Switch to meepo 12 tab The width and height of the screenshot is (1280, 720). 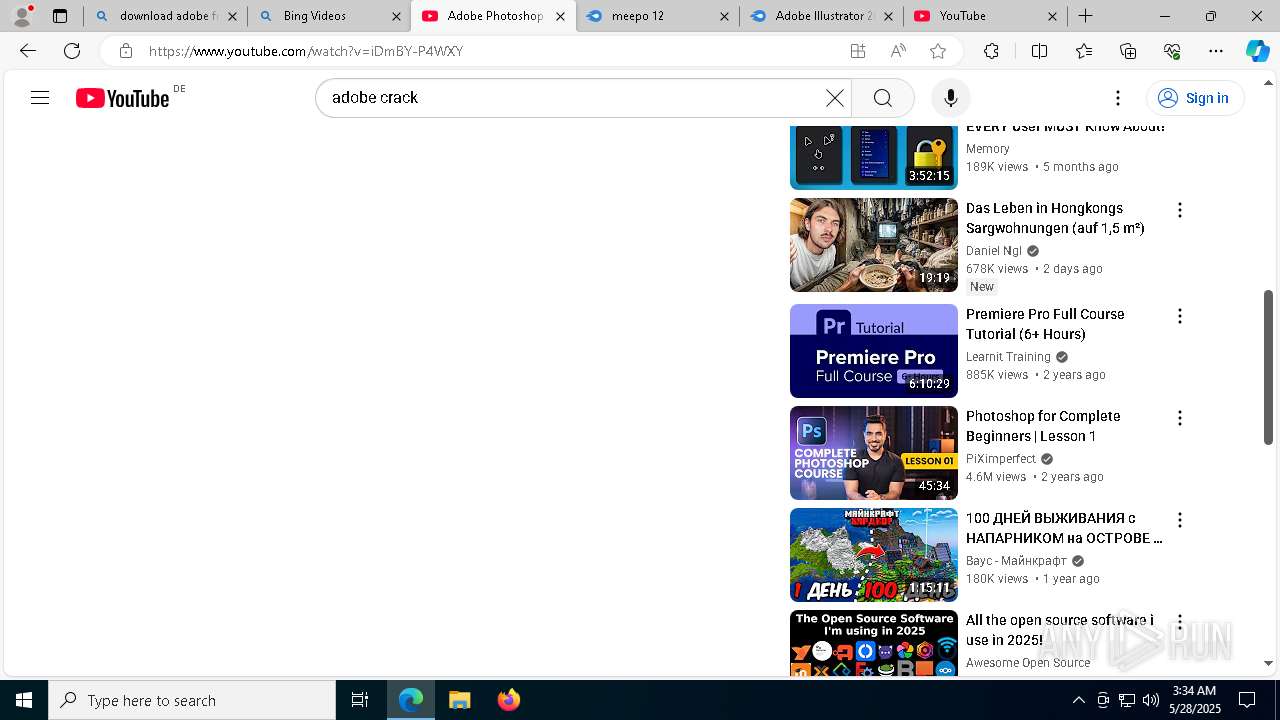point(657,16)
